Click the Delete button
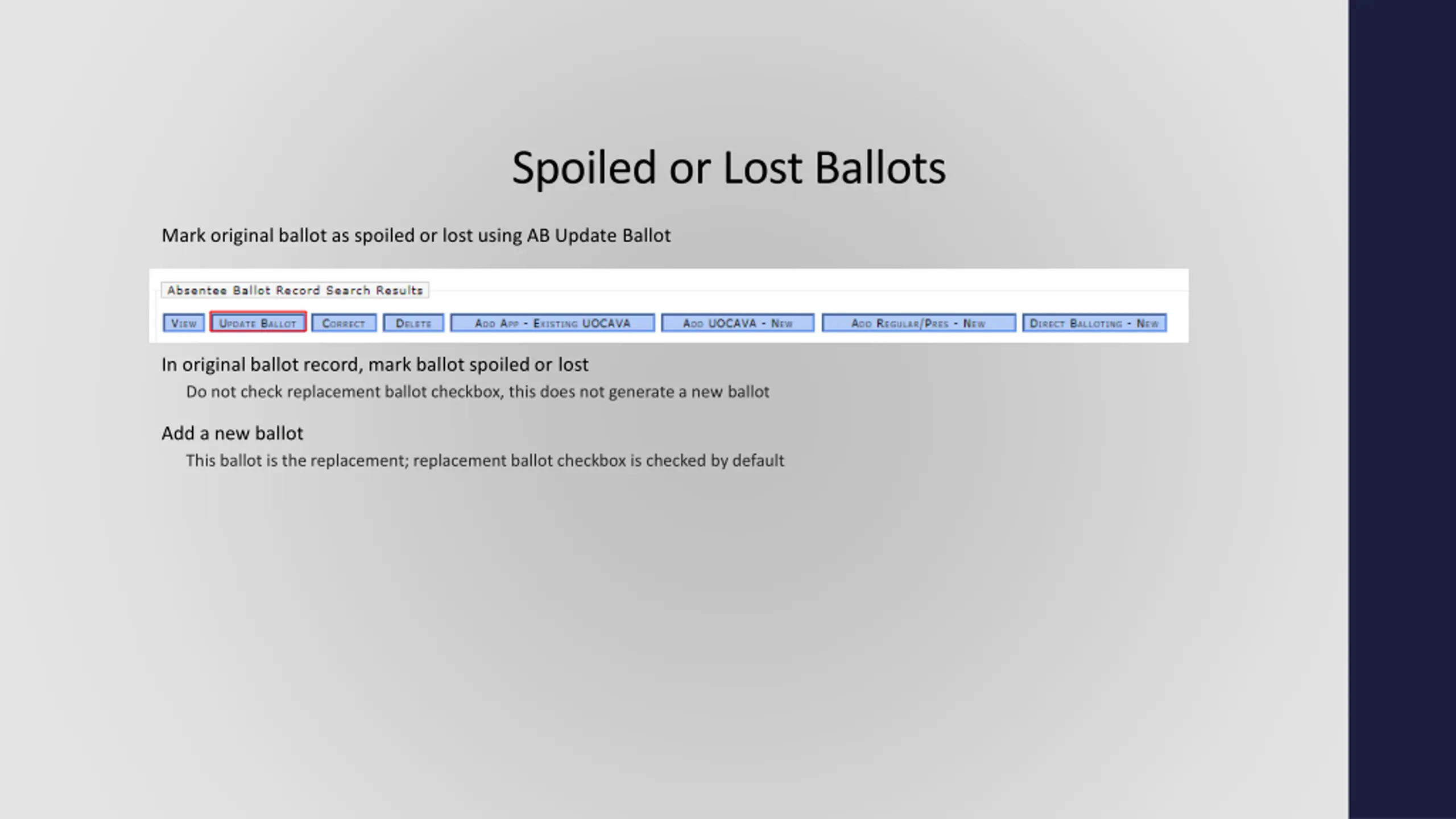Screen dimensions: 1456x819 click(413, 323)
